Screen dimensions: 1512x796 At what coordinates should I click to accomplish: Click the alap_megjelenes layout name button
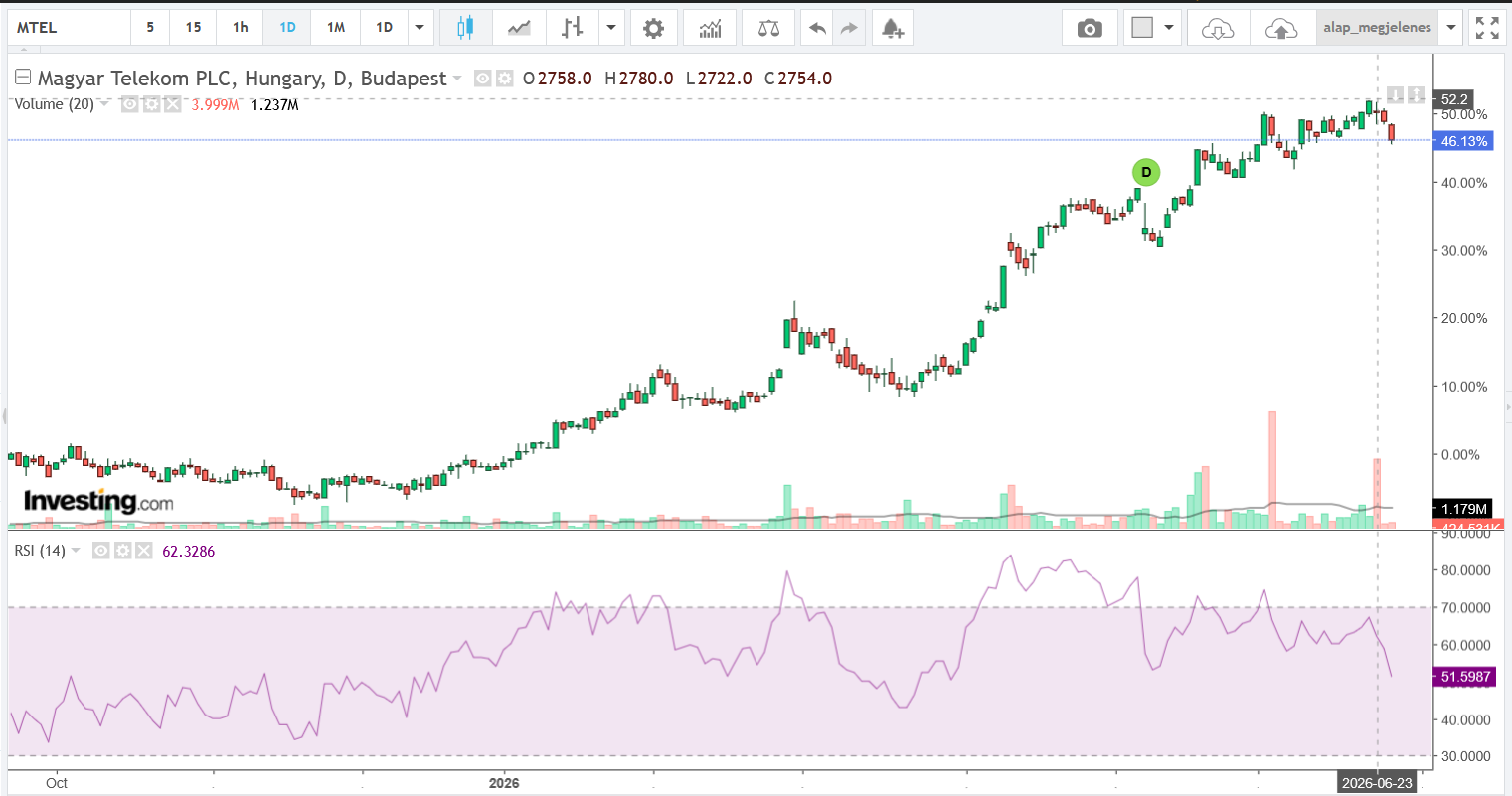1378,28
